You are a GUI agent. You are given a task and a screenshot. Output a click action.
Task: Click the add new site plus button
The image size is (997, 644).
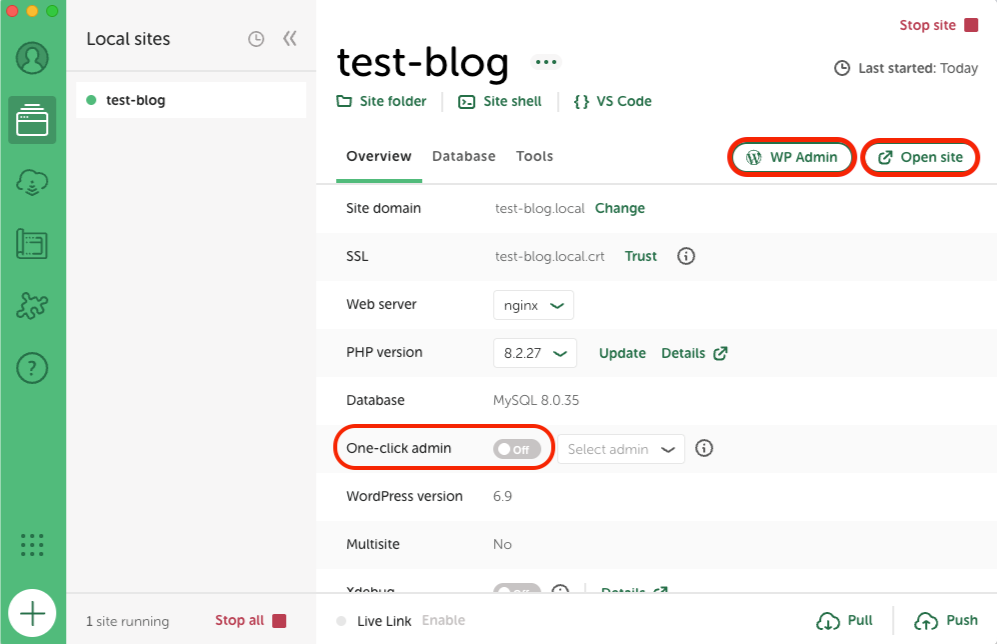(x=32, y=612)
